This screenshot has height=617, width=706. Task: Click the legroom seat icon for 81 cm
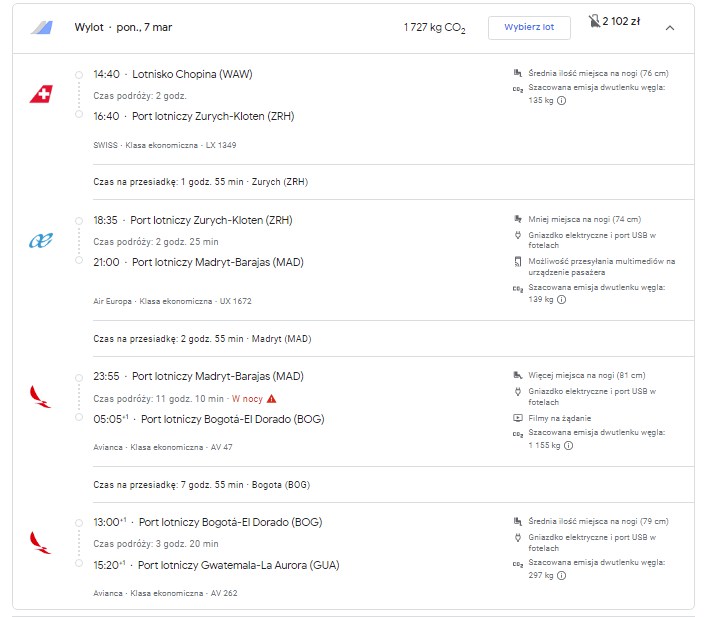(518, 375)
